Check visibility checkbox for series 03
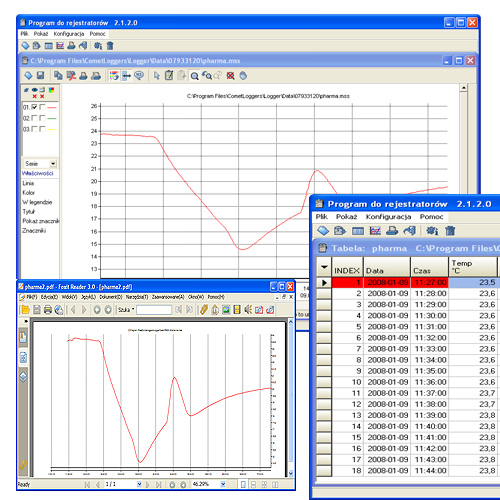 (x=34, y=129)
